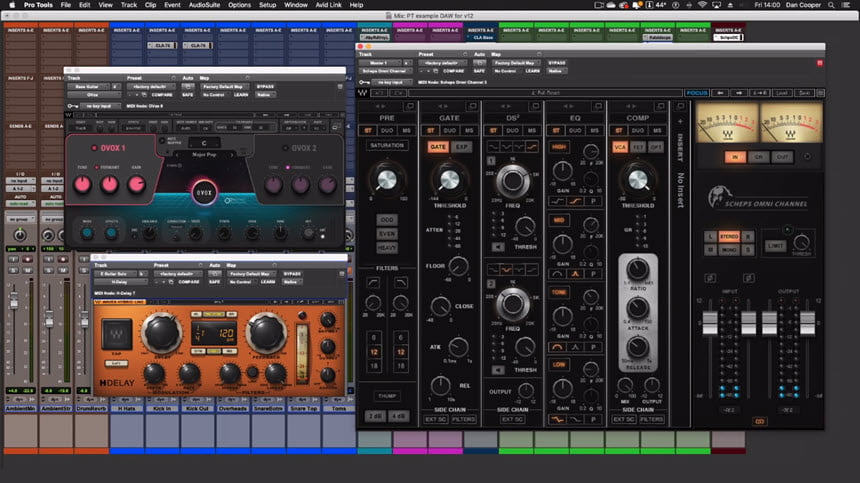Click the LIMIT button in master section

pos(775,246)
